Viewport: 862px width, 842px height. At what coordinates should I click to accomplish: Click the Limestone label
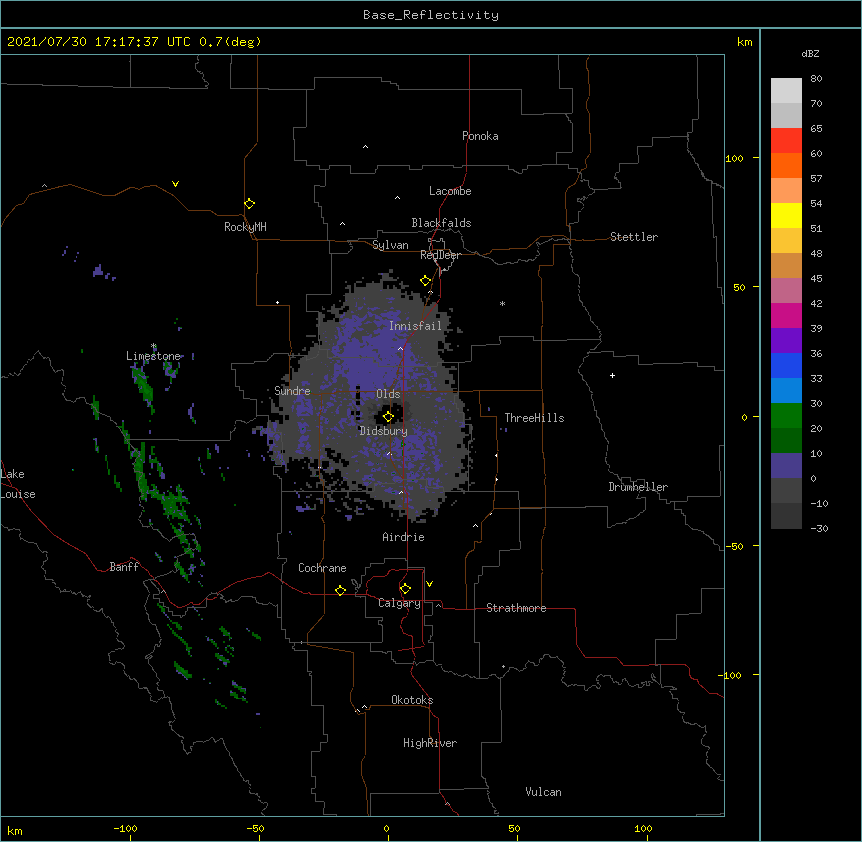pos(153,356)
